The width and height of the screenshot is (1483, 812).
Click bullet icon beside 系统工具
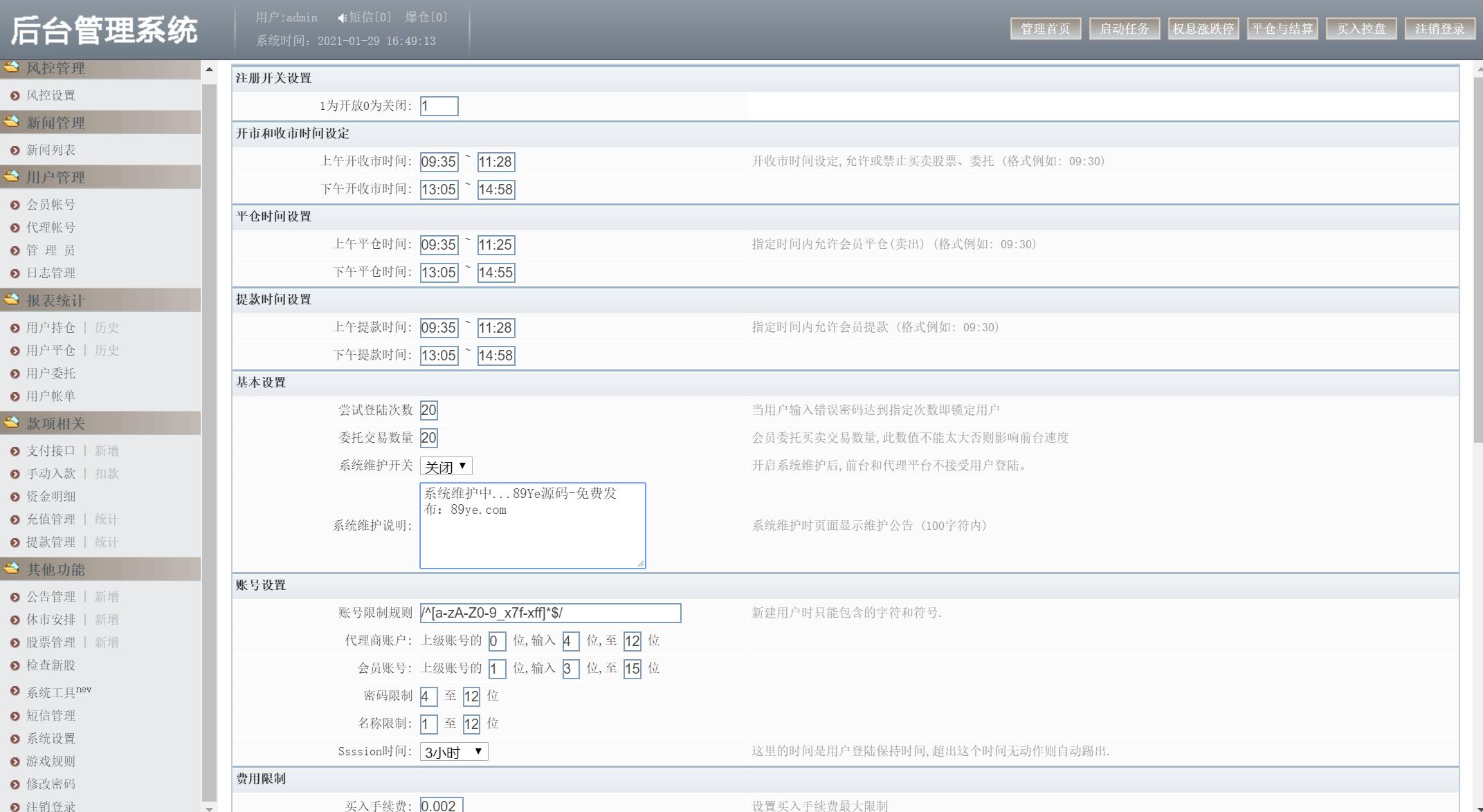[15, 691]
